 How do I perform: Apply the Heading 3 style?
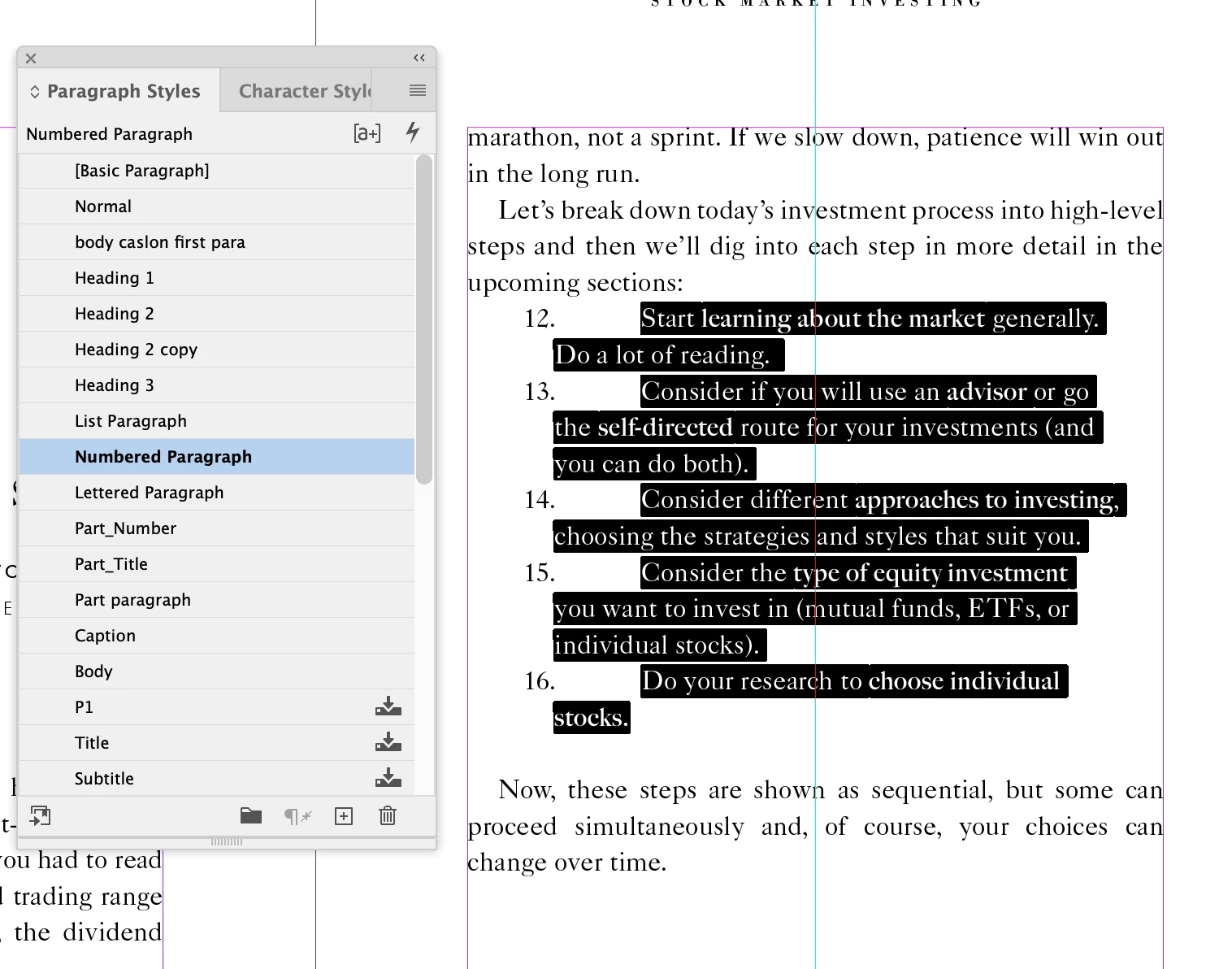pyautogui.click(x=217, y=385)
